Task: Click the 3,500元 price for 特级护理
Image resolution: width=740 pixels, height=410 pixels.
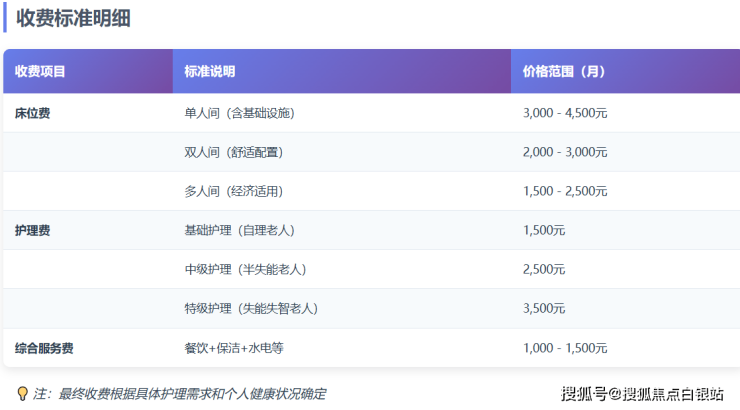Action: pos(544,308)
